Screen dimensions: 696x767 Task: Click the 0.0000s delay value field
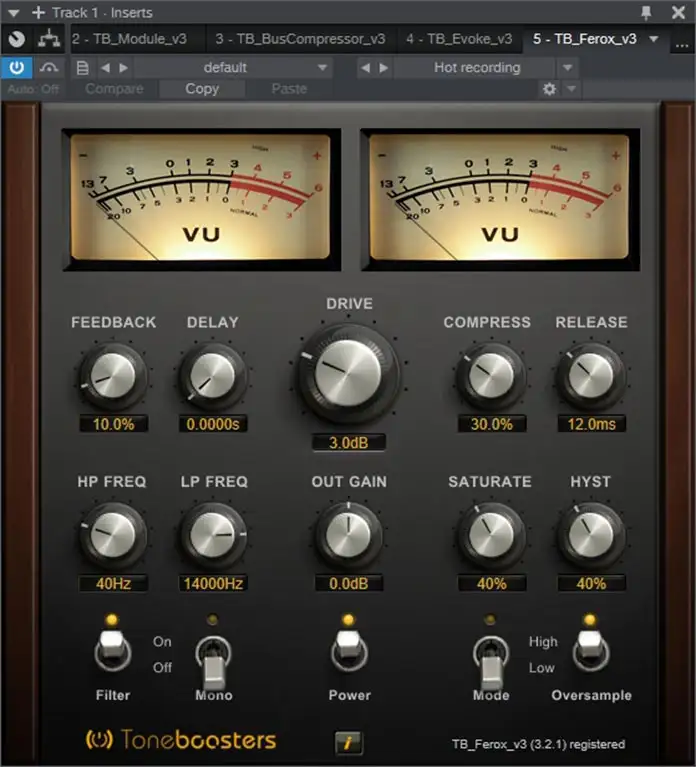(x=213, y=424)
